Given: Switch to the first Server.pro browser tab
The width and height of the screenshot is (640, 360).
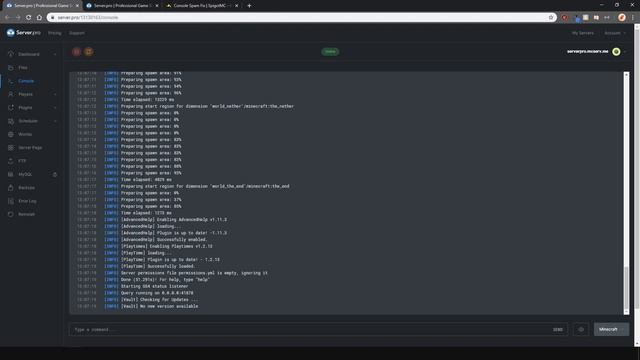Looking at the screenshot, I should point(42,6).
